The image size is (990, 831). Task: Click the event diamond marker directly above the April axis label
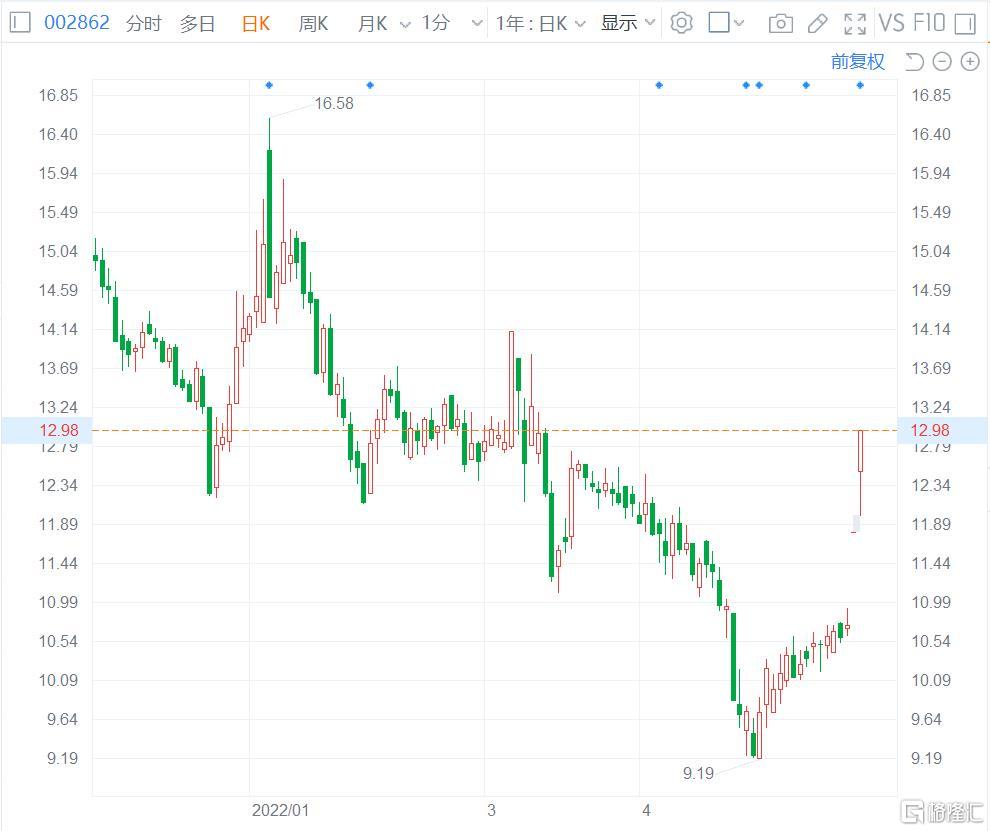tap(659, 85)
